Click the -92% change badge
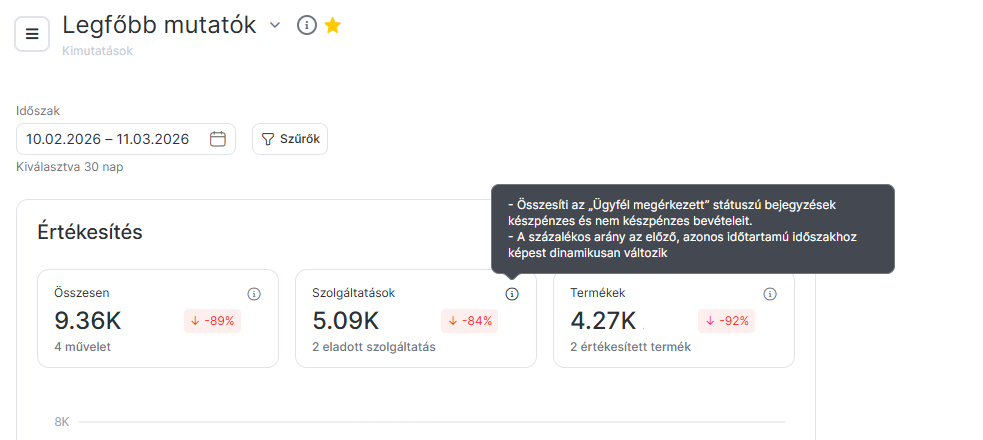 728,321
